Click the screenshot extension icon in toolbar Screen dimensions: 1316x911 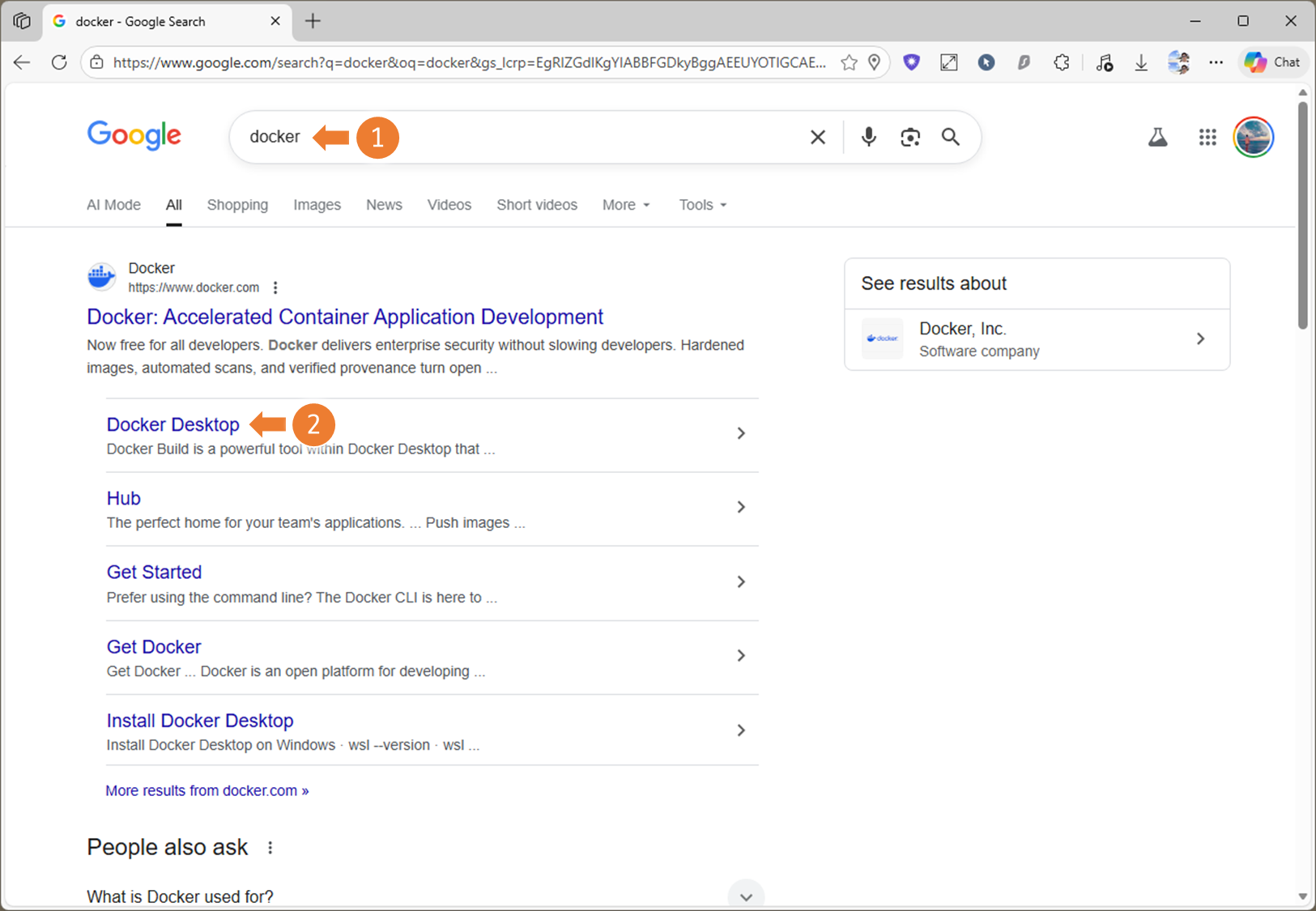[x=949, y=62]
